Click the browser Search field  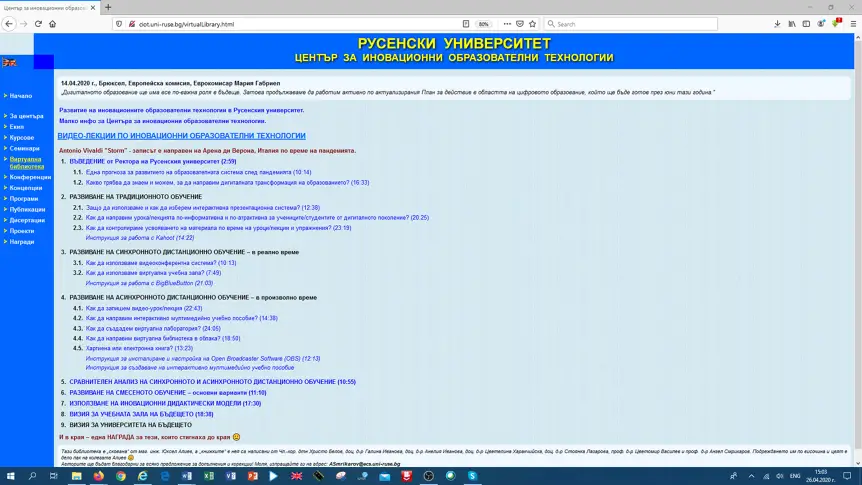[631, 24]
